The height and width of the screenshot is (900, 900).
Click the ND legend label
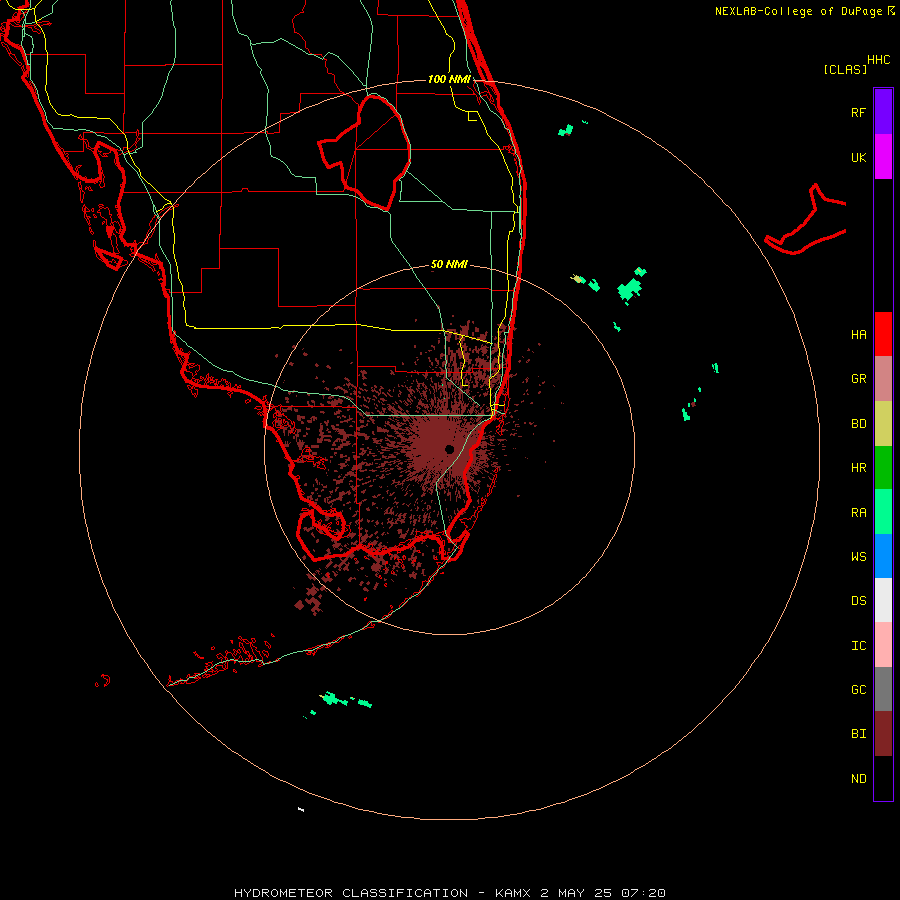858,779
